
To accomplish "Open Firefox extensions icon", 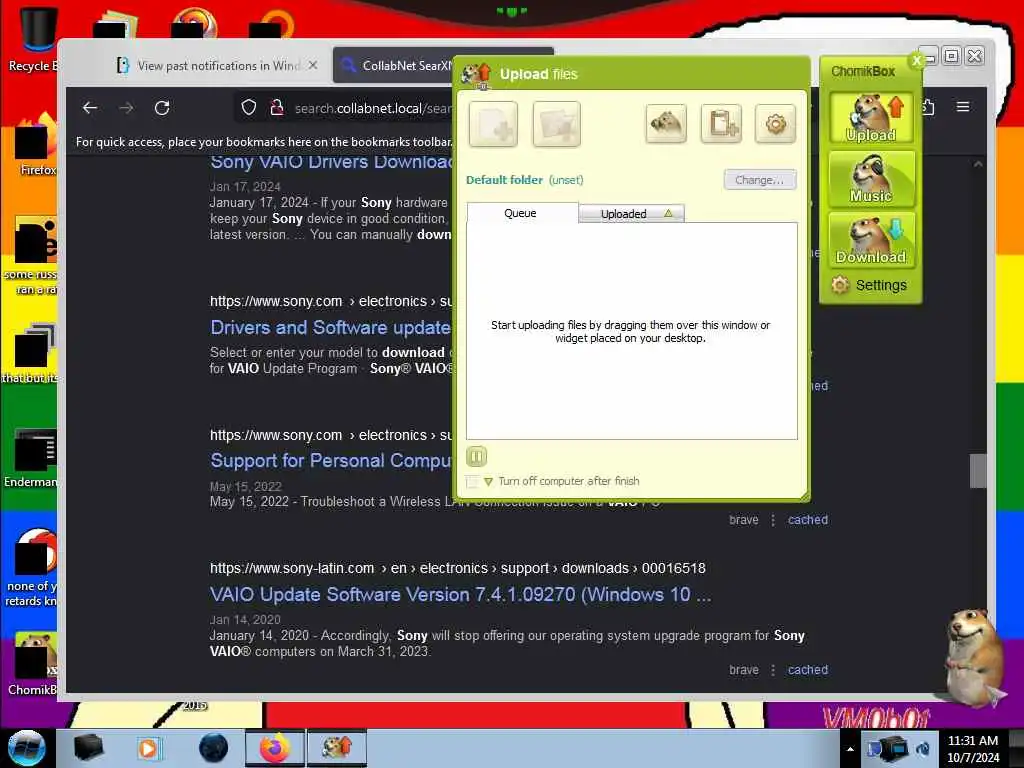I will pyautogui.click(x=928, y=106).
